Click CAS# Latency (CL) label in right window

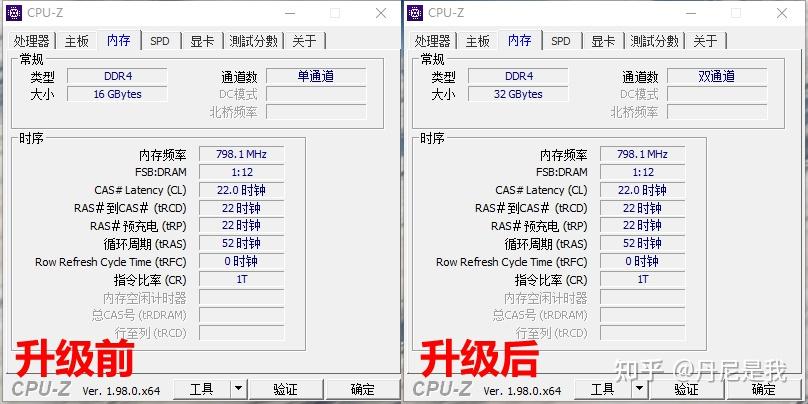pyautogui.click(x=541, y=190)
